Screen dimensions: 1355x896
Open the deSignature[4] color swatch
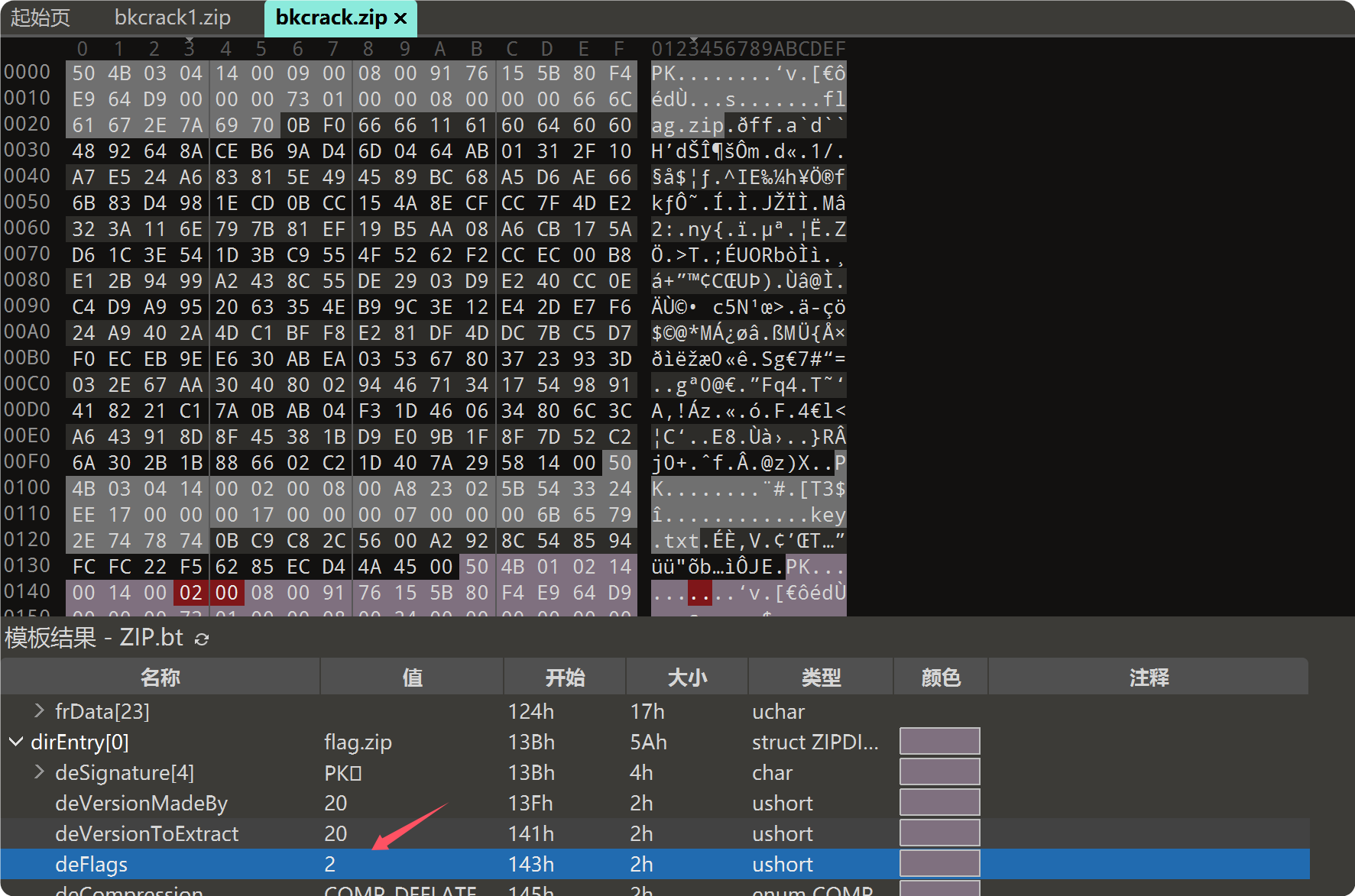click(x=939, y=772)
